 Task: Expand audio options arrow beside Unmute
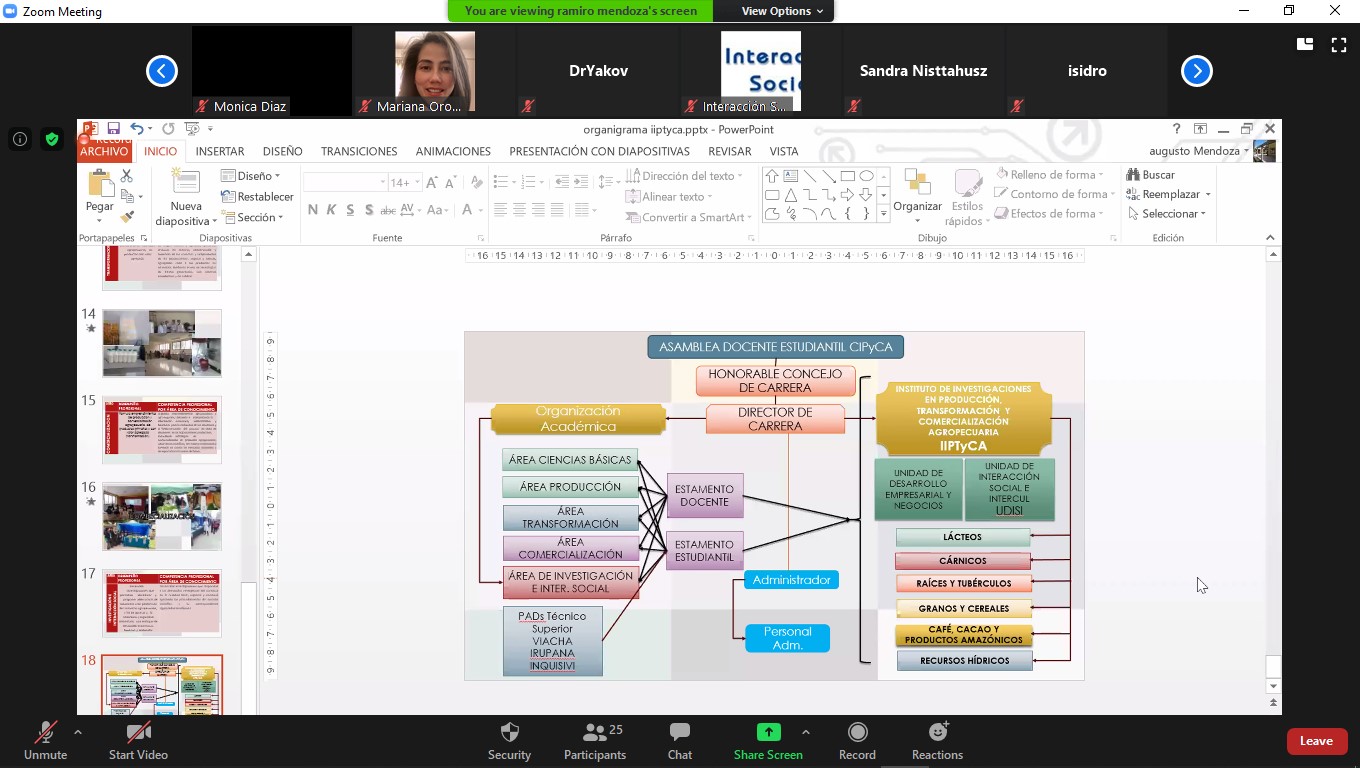click(x=78, y=732)
